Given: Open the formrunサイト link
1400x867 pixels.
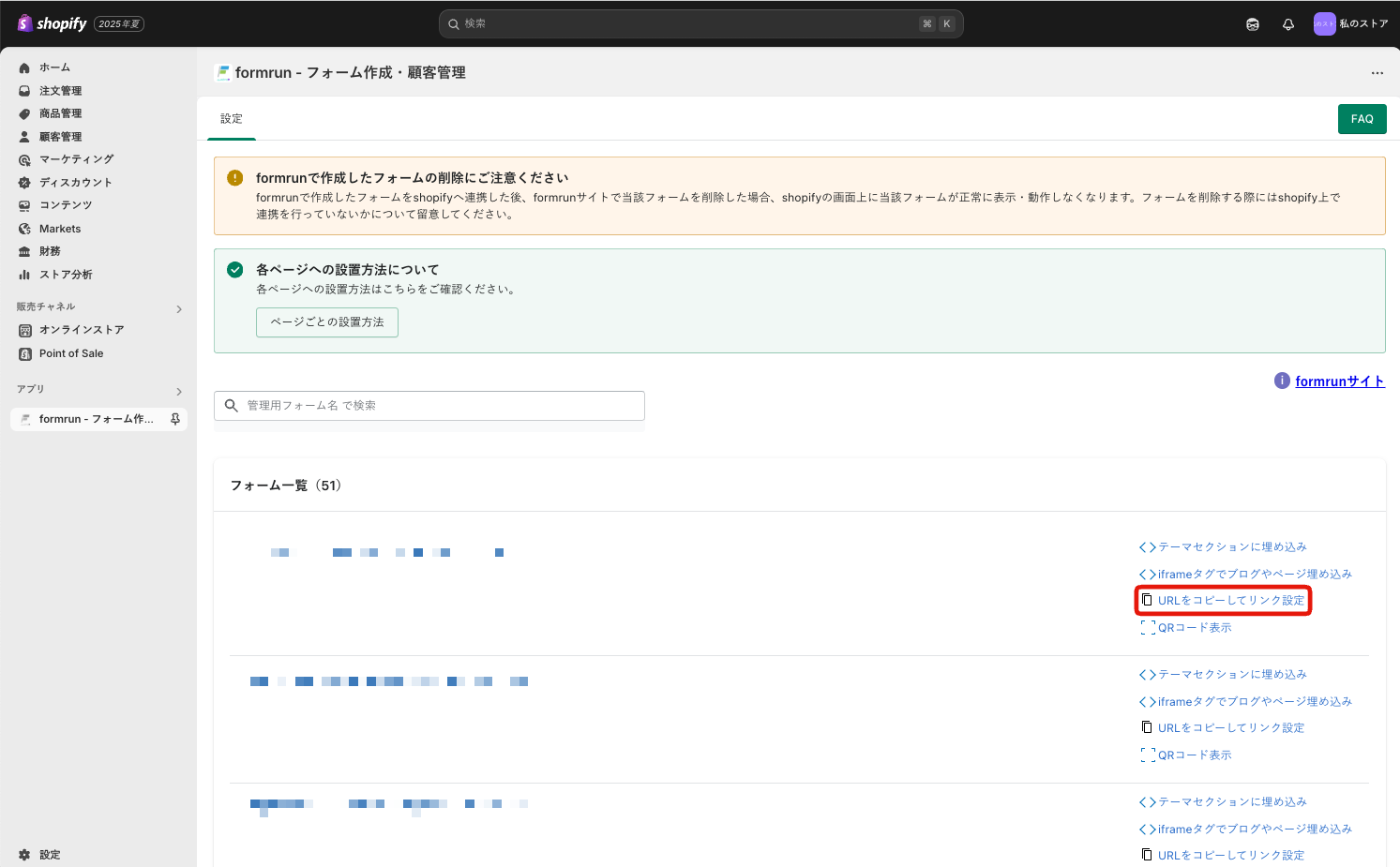Looking at the screenshot, I should pyautogui.click(x=1339, y=381).
